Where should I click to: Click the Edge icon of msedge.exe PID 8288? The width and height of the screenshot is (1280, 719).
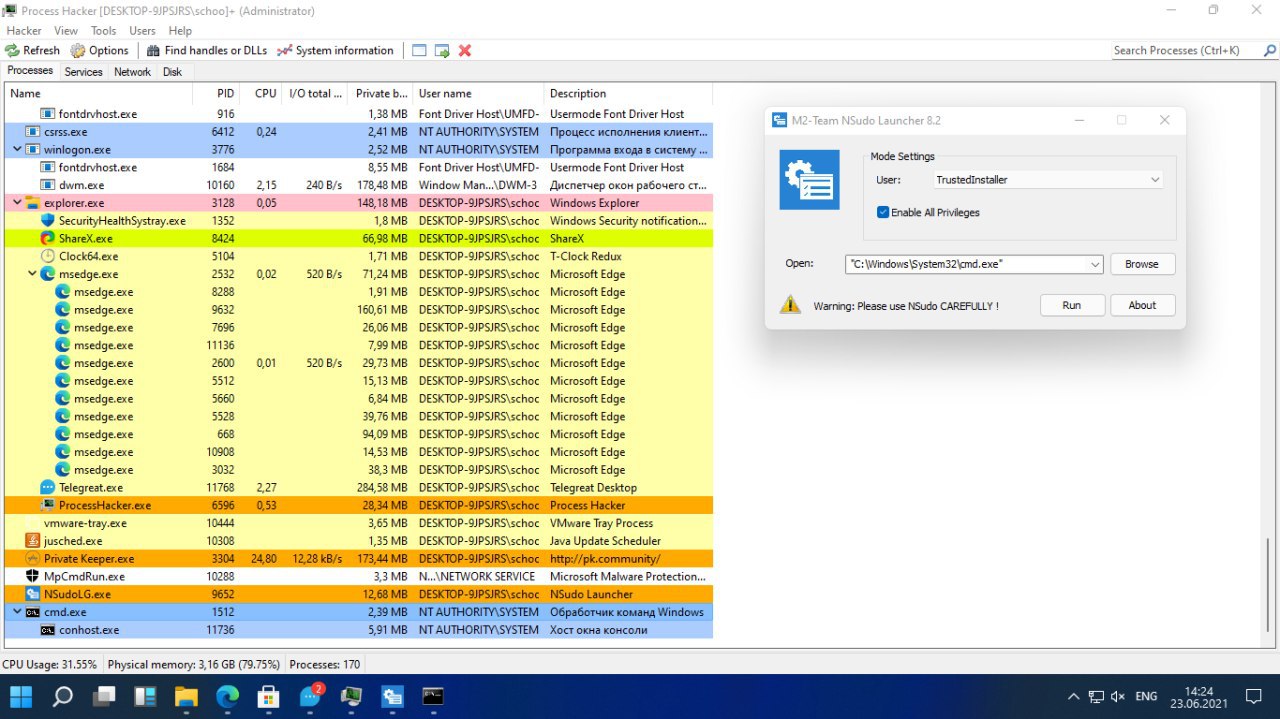tap(63, 292)
